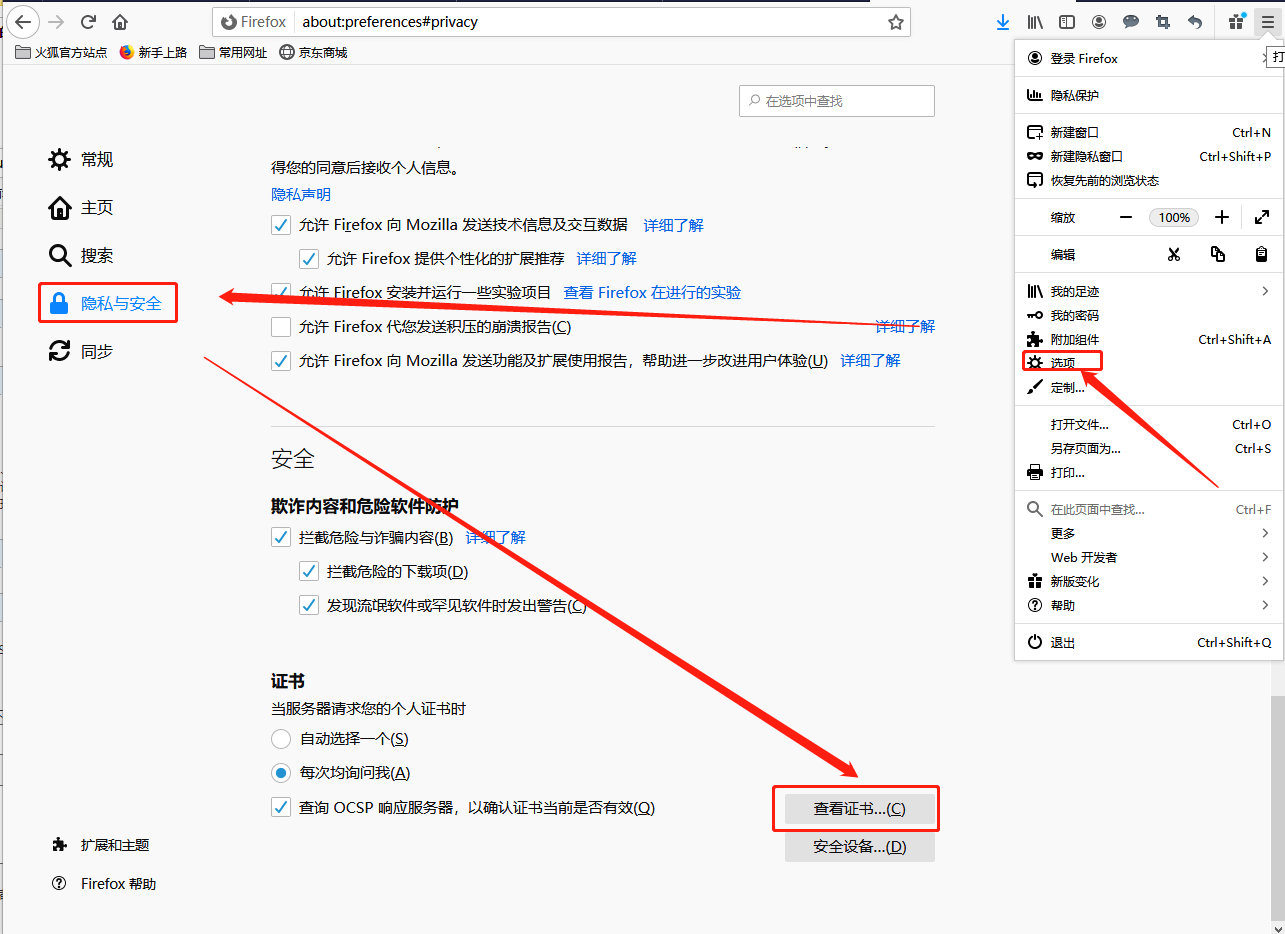This screenshot has width=1285, height=934.
Task: Zoom out with the minus button
Action: pyautogui.click(x=1126, y=217)
